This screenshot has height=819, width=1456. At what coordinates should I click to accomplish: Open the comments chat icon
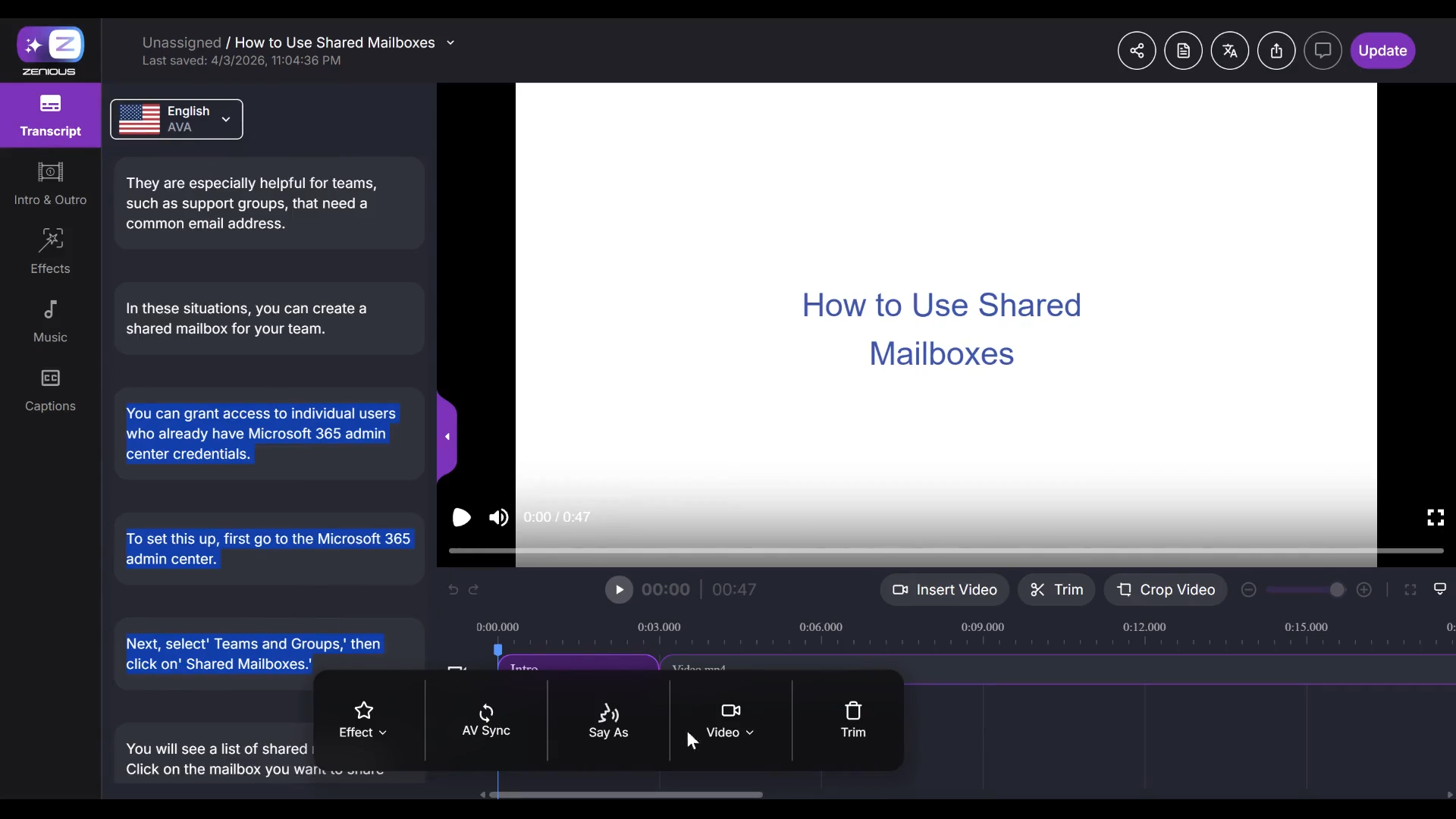(1323, 51)
